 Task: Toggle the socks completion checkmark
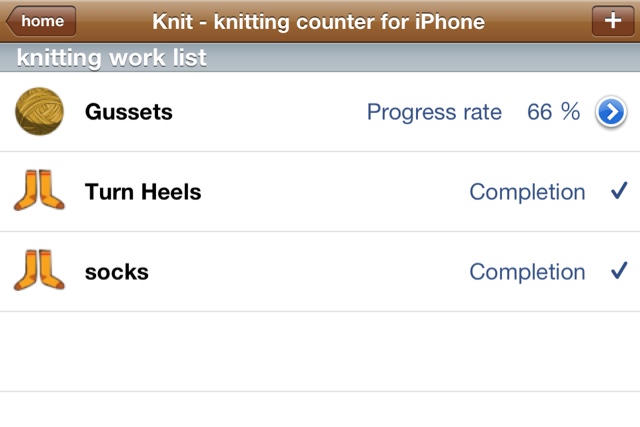tap(618, 271)
